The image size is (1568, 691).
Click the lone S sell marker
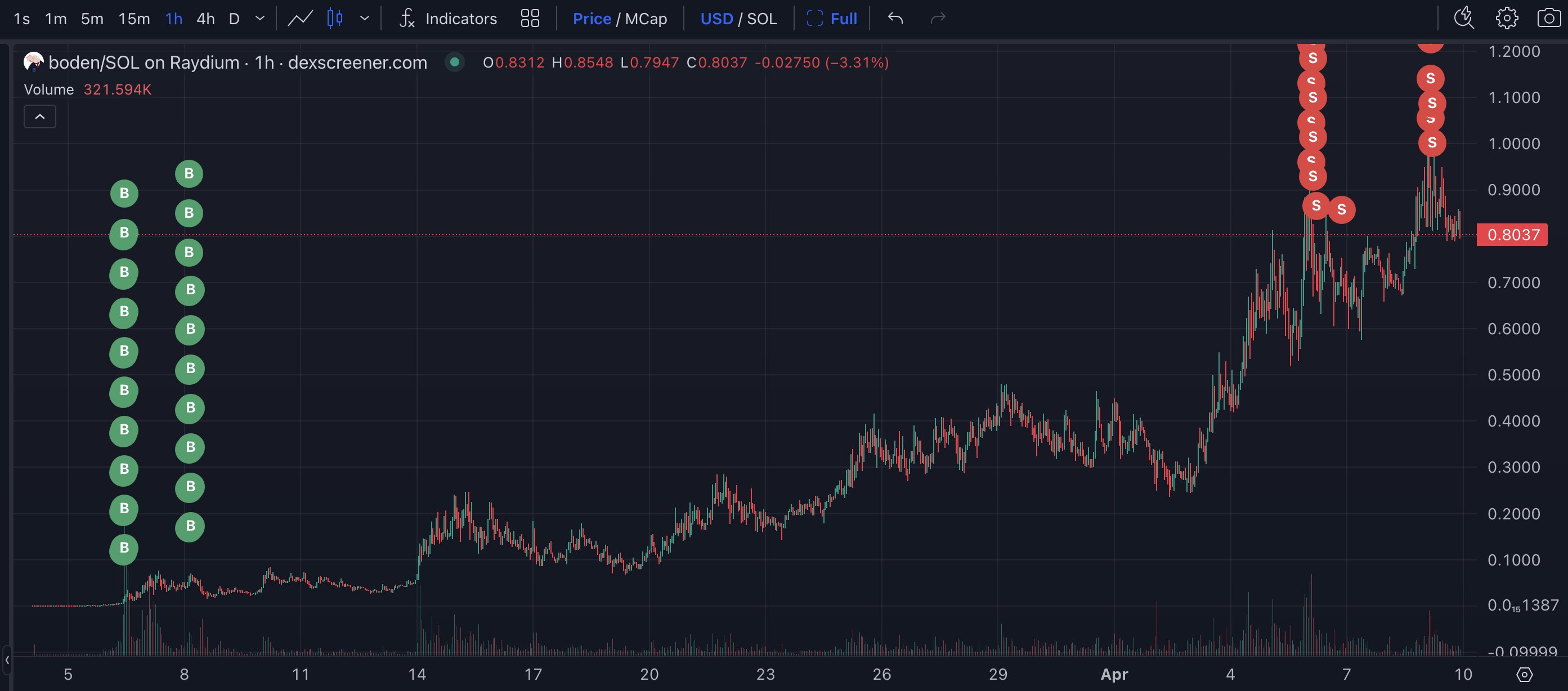tap(1341, 209)
